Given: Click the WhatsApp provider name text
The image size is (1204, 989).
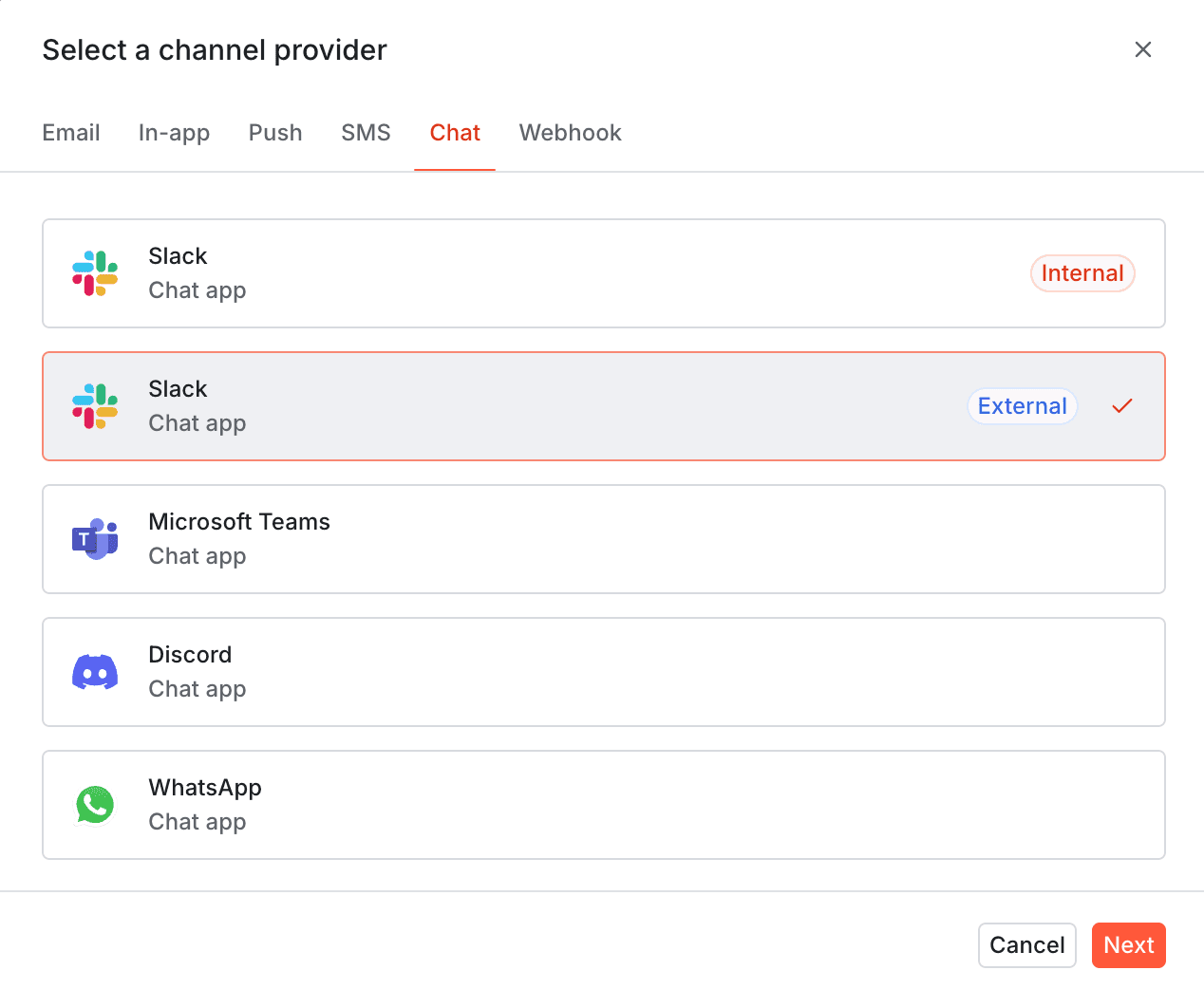Looking at the screenshot, I should [x=205, y=789].
